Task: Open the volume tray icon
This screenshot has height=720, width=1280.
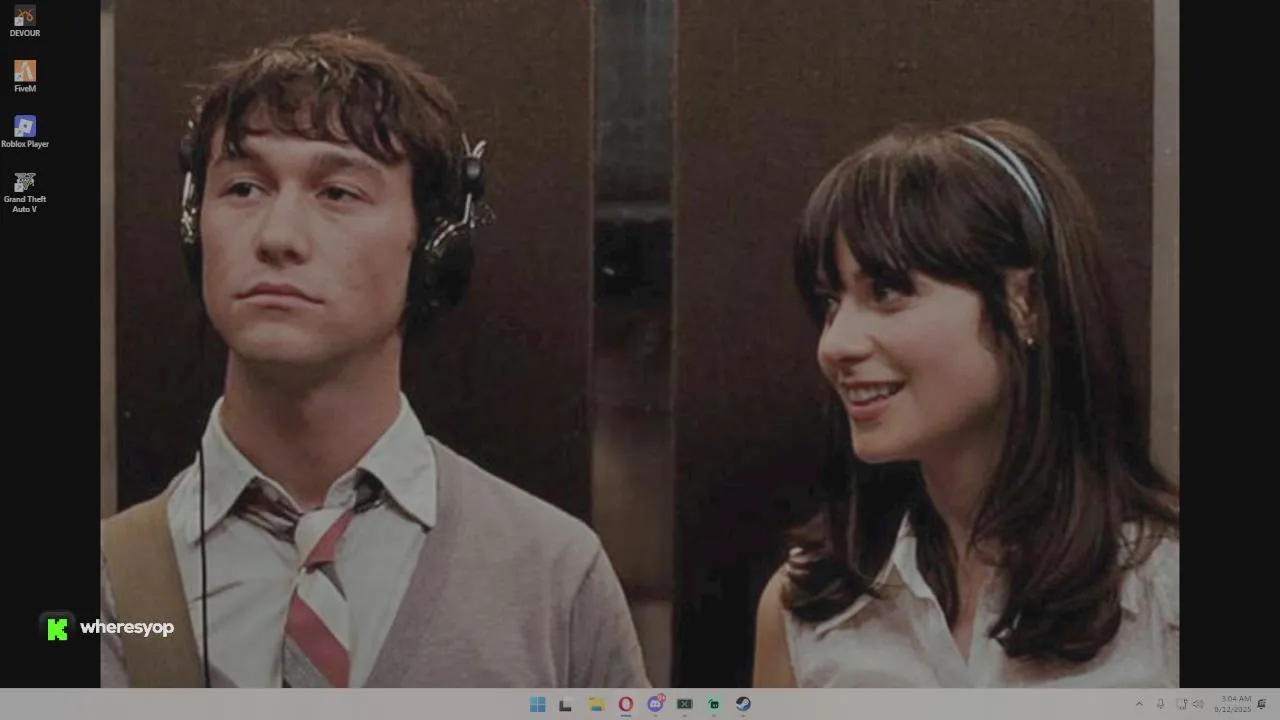Action: [1198, 704]
